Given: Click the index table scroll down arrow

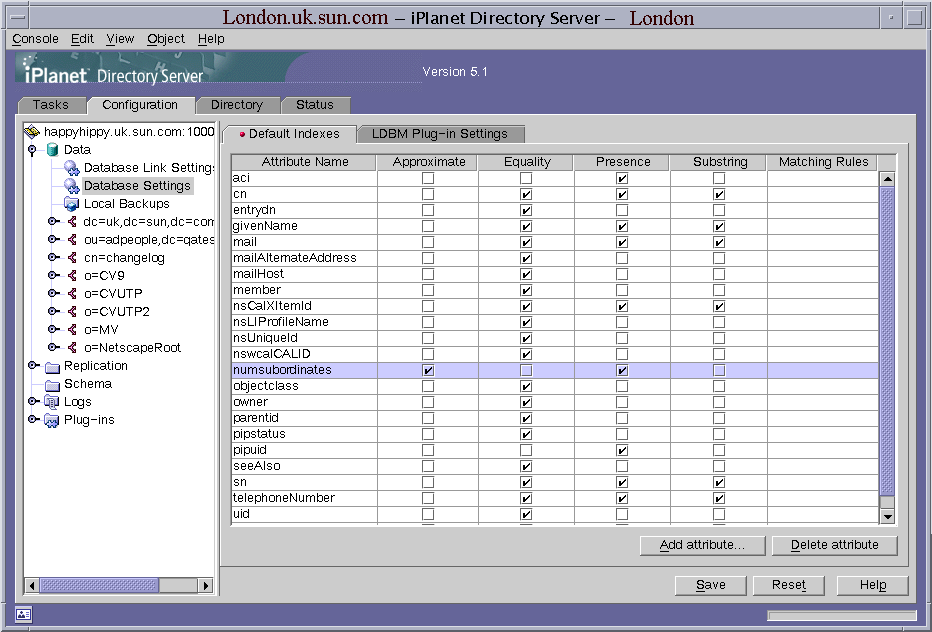Looking at the screenshot, I should coord(887,517).
